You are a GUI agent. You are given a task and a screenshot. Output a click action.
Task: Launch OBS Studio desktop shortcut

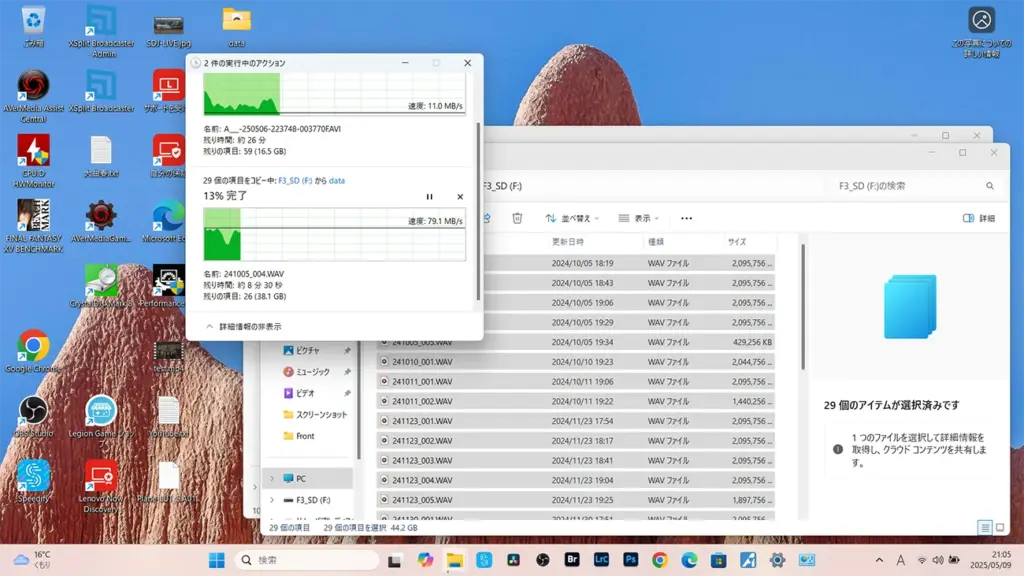(x=33, y=416)
